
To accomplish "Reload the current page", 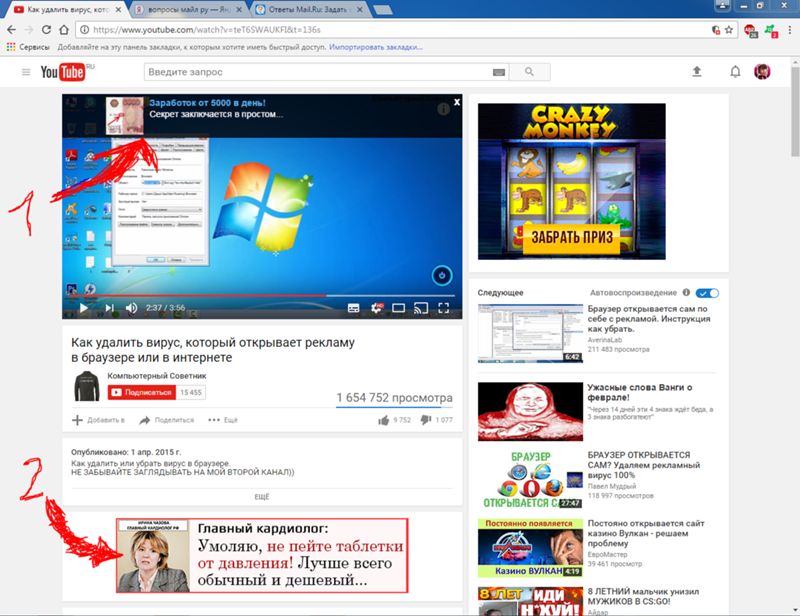I will click(x=46, y=30).
